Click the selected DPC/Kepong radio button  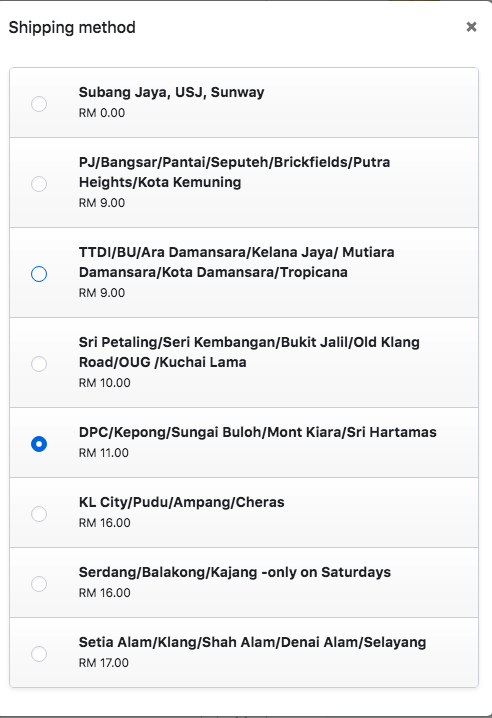tap(39, 444)
